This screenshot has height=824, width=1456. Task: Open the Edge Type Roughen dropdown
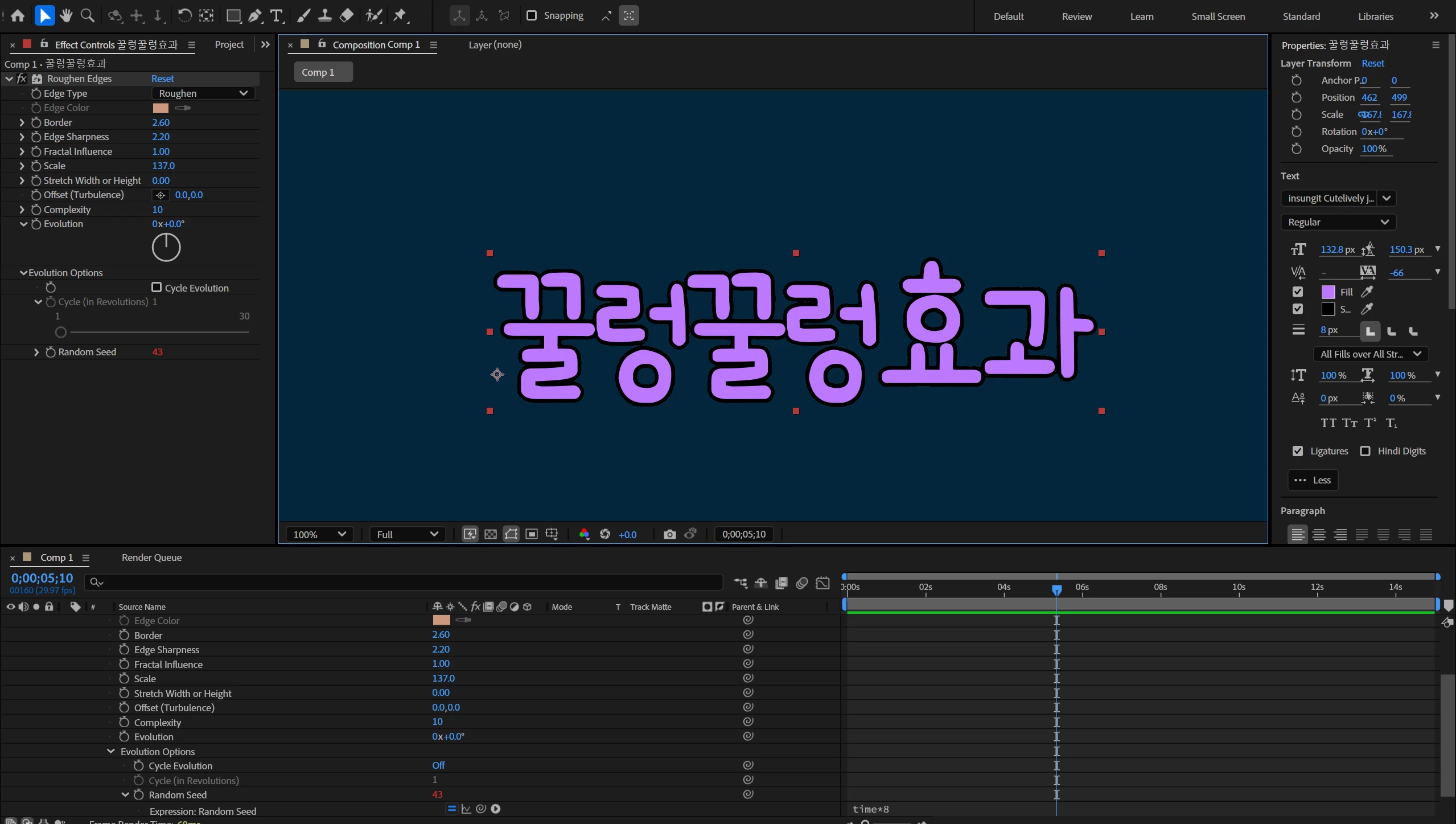(x=203, y=93)
